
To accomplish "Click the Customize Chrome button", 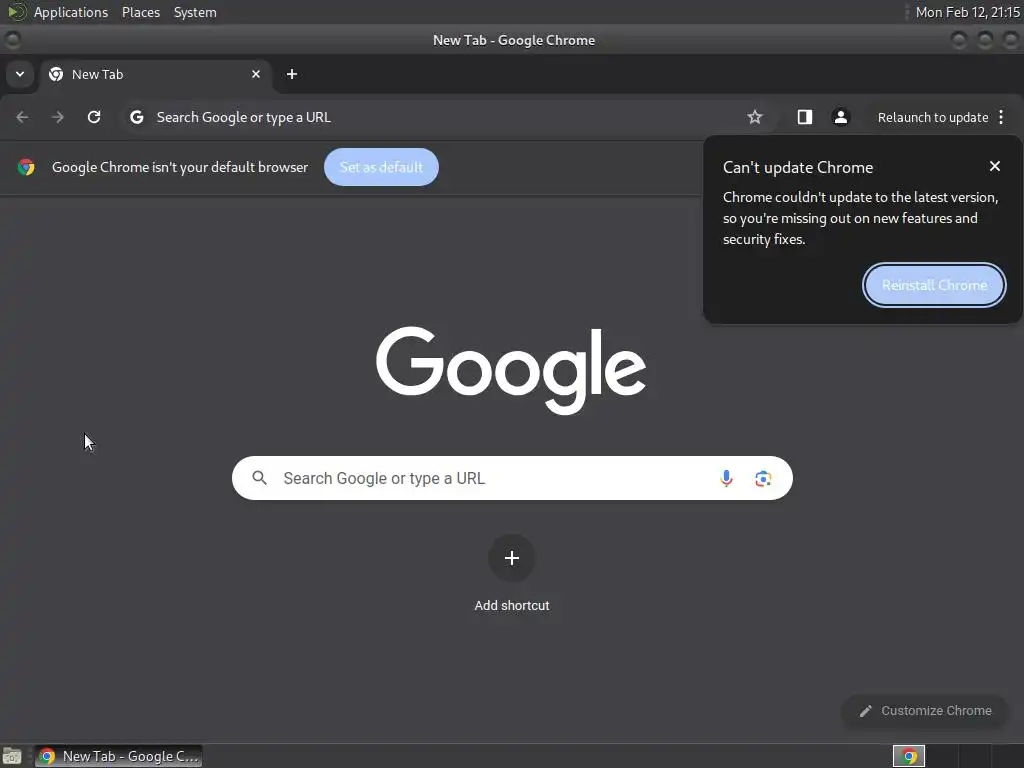I will point(925,711).
